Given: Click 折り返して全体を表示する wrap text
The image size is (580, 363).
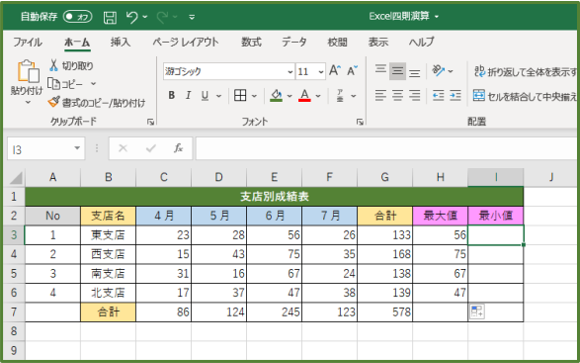Looking at the screenshot, I should [526, 71].
